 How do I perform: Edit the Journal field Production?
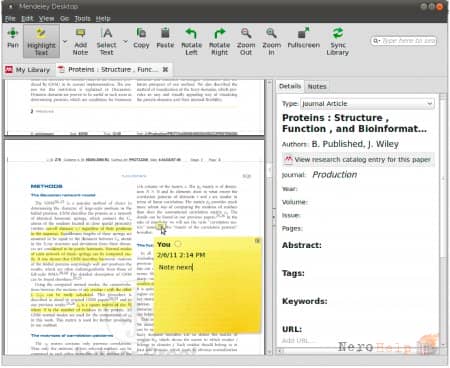[x=335, y=175]
